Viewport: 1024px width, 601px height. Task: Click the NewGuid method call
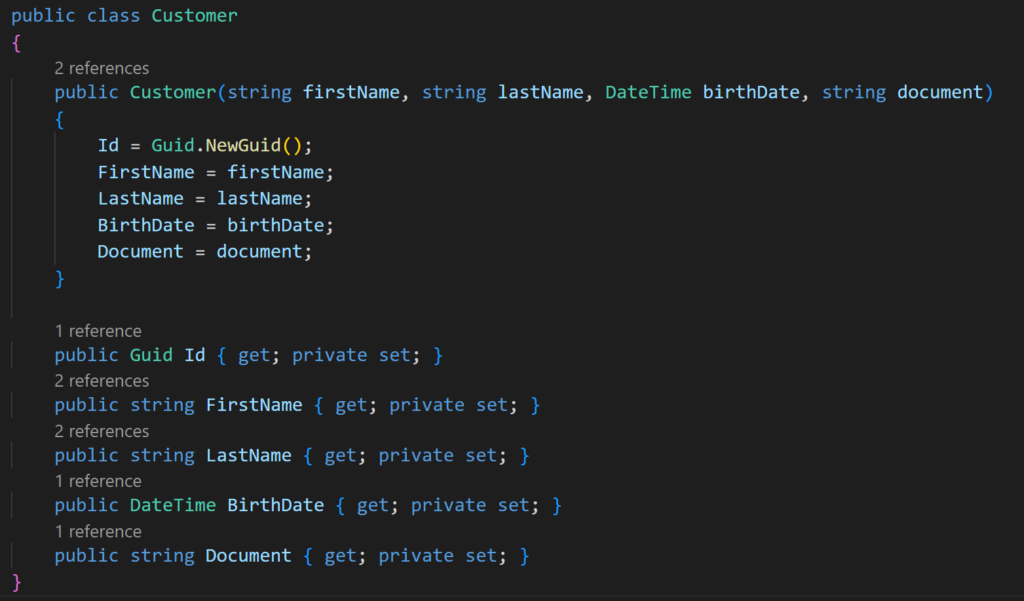point(243,145)
